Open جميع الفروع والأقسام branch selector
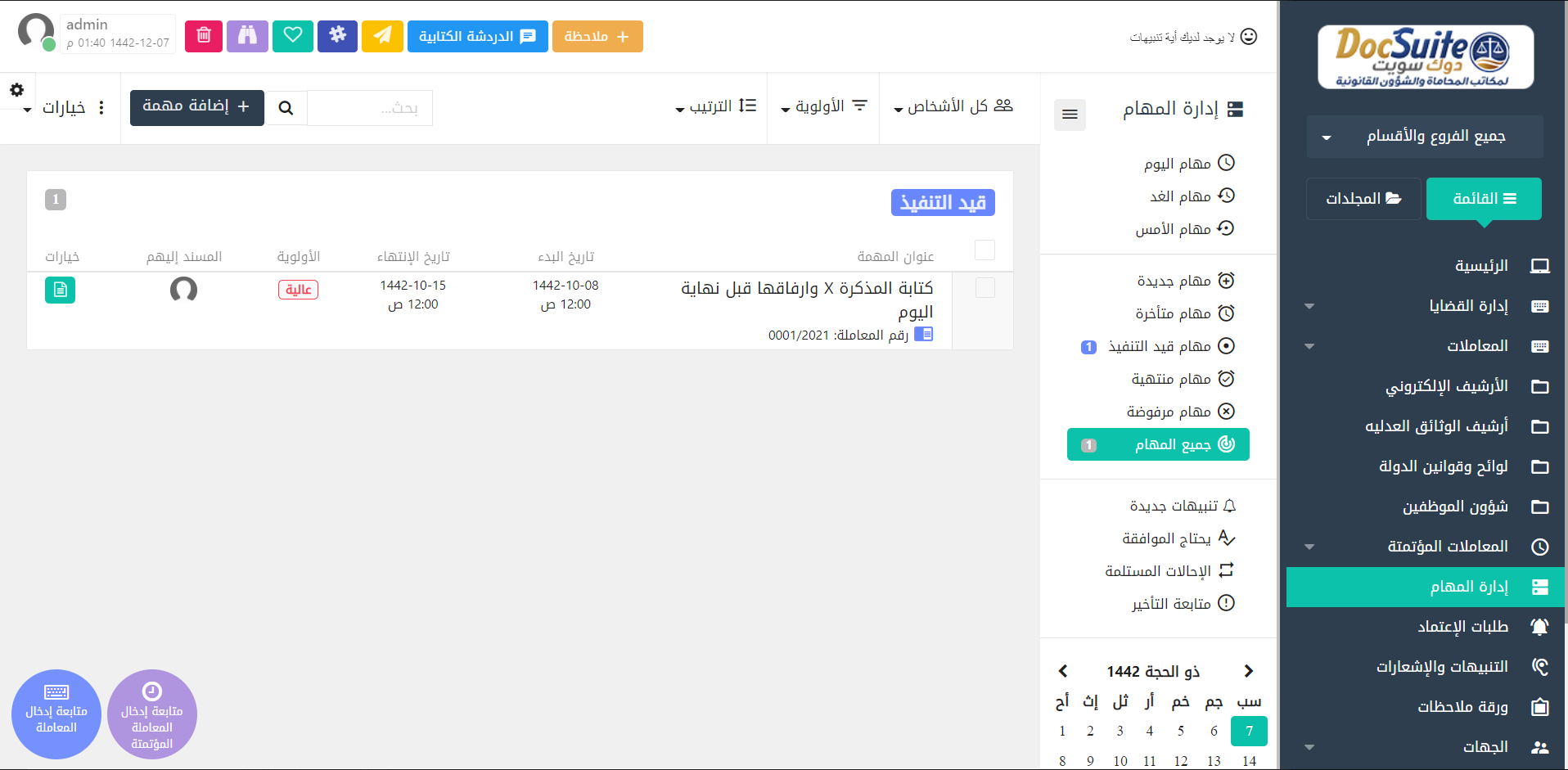 click(x=1425, y=136)
